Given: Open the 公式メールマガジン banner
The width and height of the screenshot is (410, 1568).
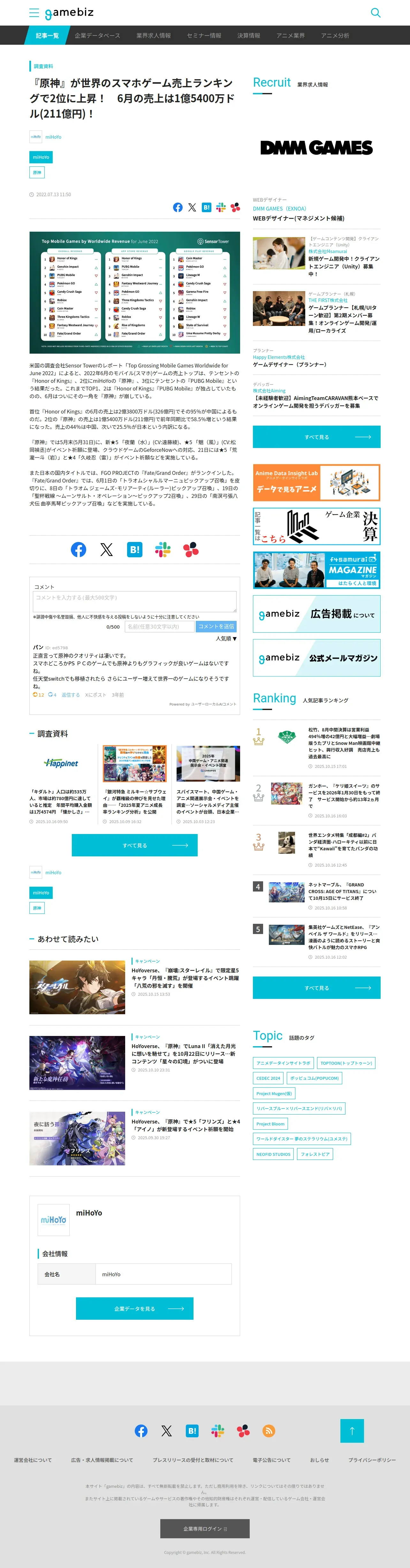Looking at the screenshot, I should point(316,658).
